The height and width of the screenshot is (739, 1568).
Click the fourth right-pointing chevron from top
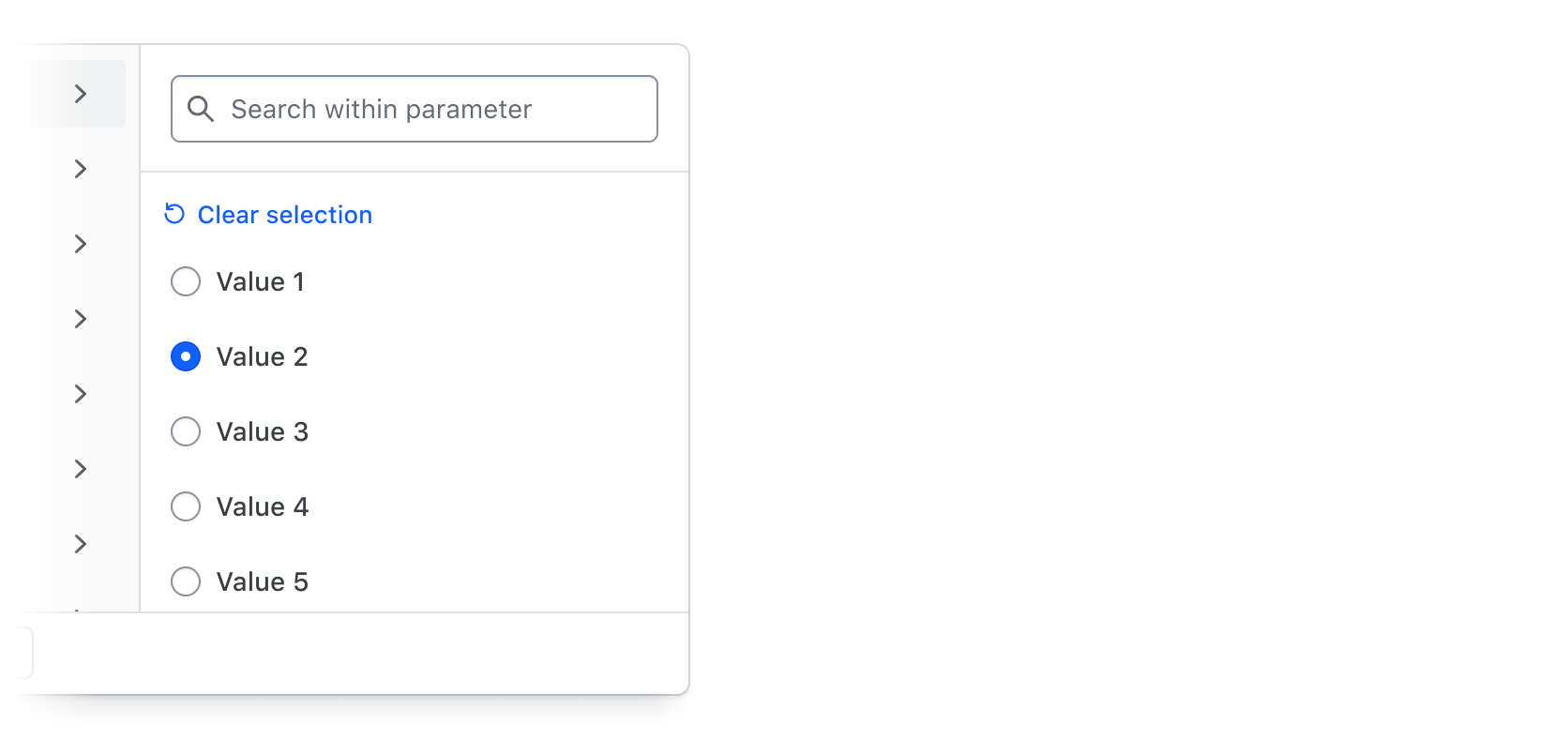click(81, 319)
